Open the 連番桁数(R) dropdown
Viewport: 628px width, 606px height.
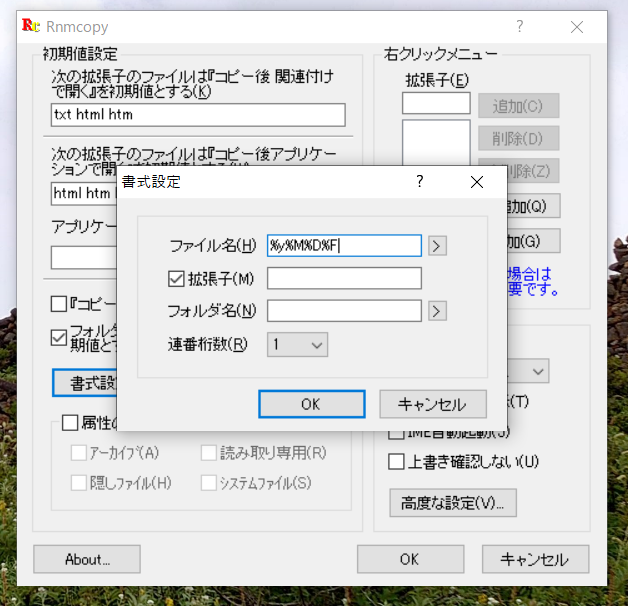[x=297, y=344]
